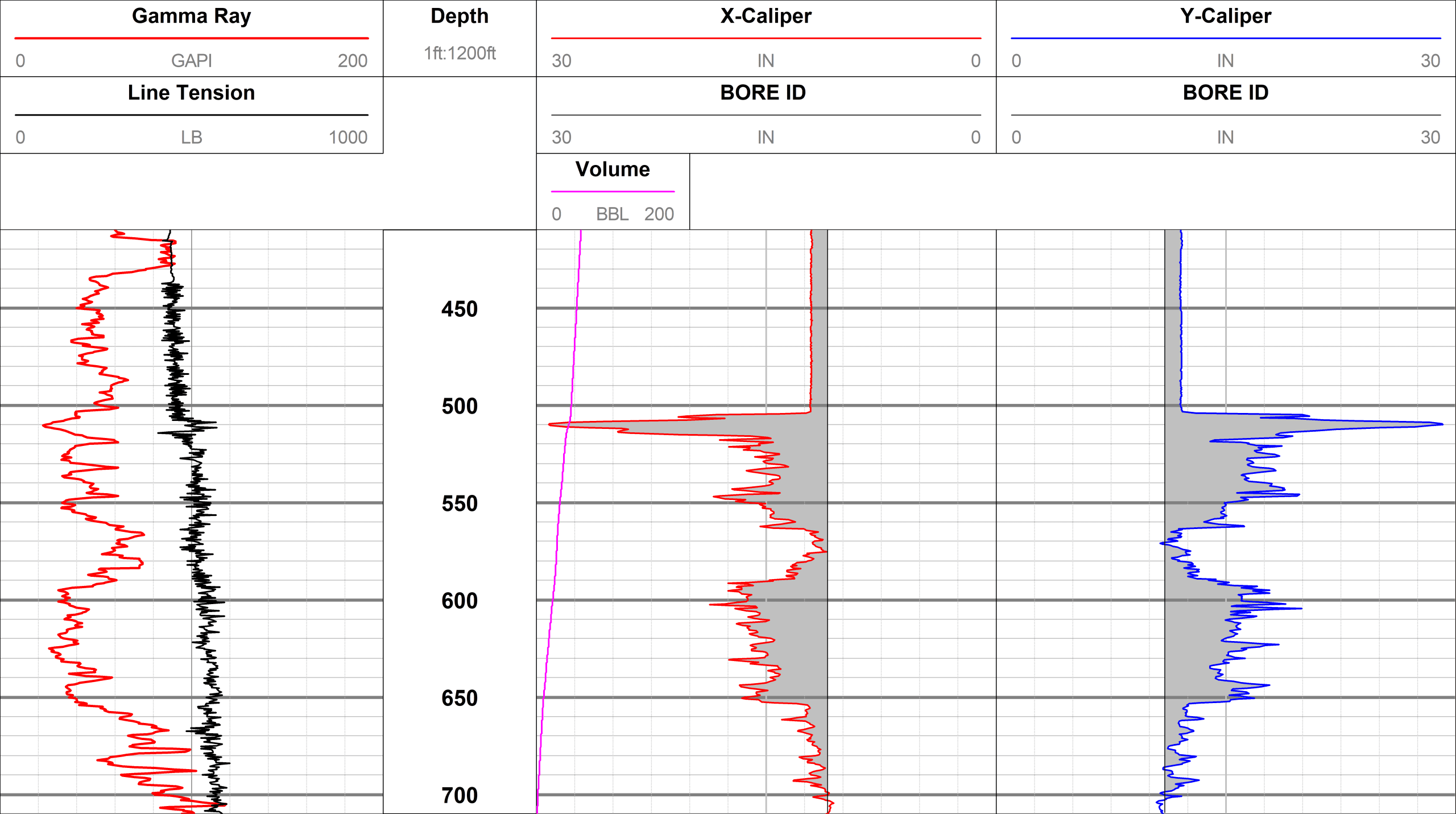Switch to the Depth track column
This screenshot has width=1456, height=814.
point(460,16)
